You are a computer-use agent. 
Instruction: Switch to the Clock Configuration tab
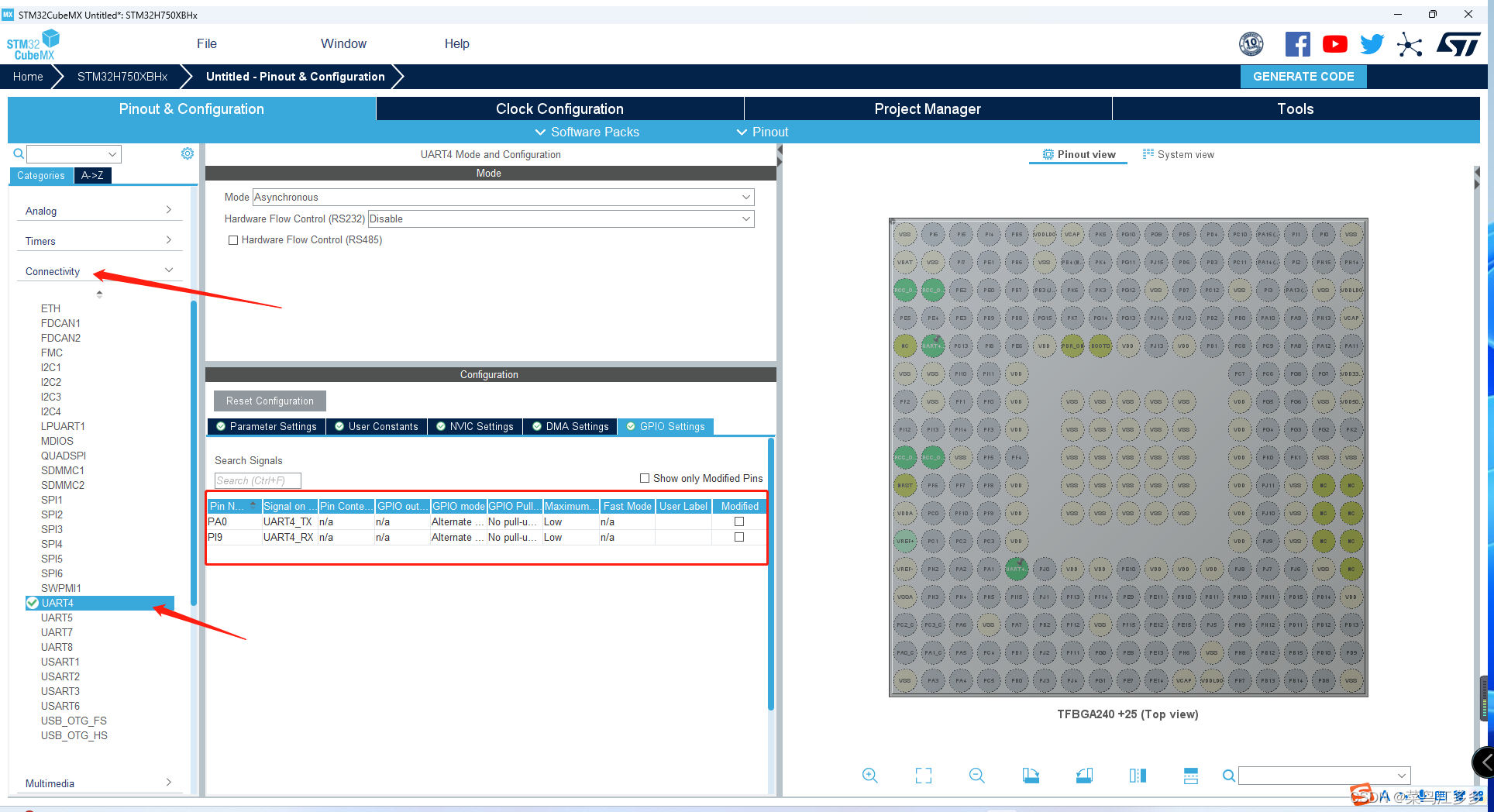559,109
